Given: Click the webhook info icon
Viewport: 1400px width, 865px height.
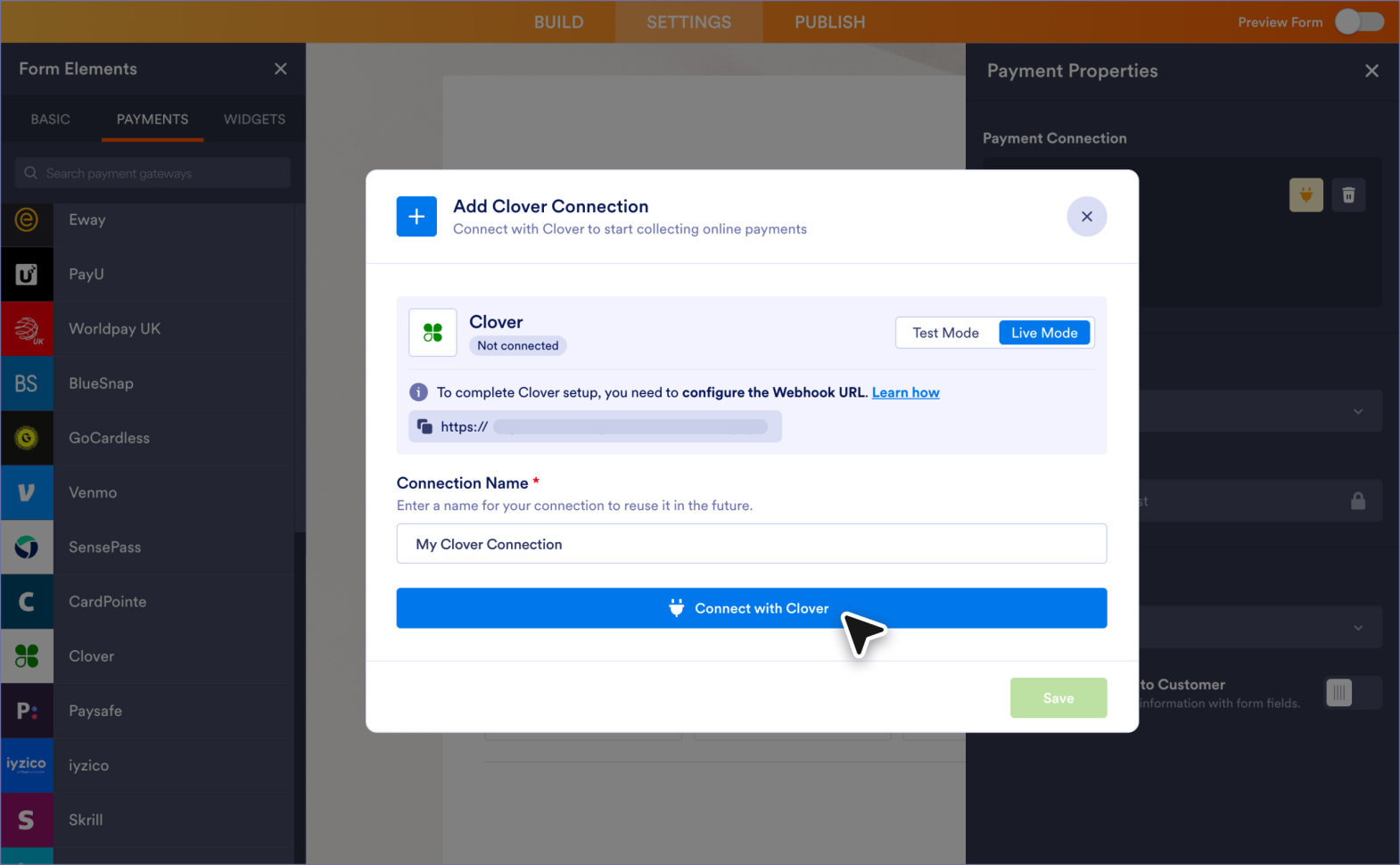Looking at the screenshot, I should point(418,392).
